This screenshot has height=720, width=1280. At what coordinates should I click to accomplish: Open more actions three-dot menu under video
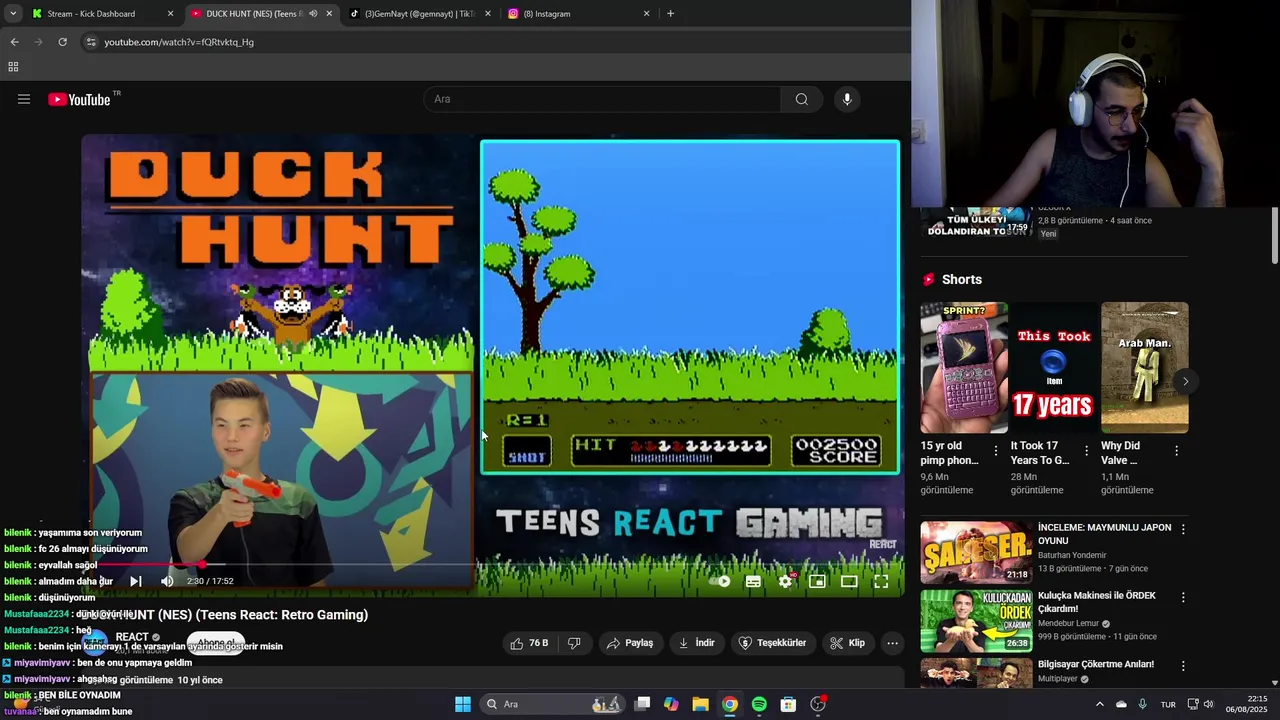point(893,643)
